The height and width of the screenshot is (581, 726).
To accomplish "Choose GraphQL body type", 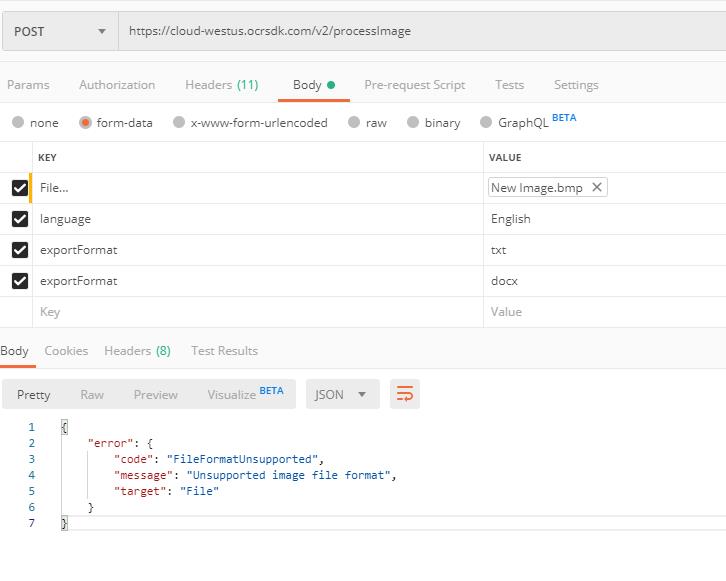I will 486,122.
